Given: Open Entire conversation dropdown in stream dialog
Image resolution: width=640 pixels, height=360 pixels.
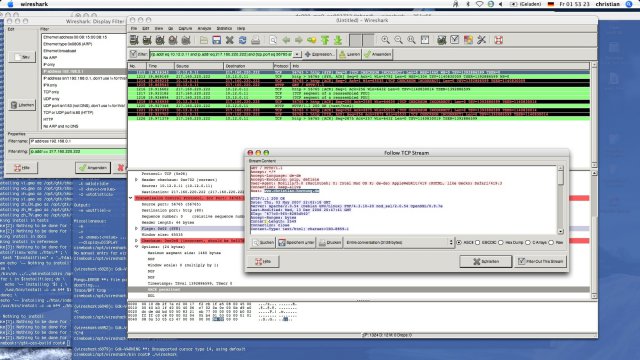Looking at the screenshot, I should point(399,242).
